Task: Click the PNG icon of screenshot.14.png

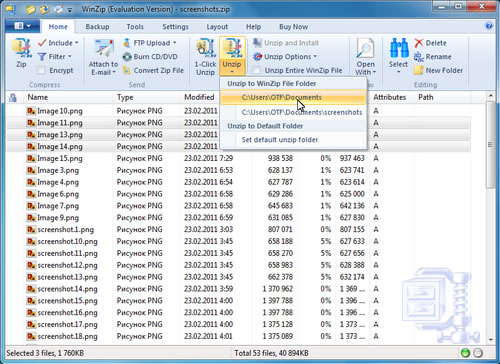Action: (31, 289)
